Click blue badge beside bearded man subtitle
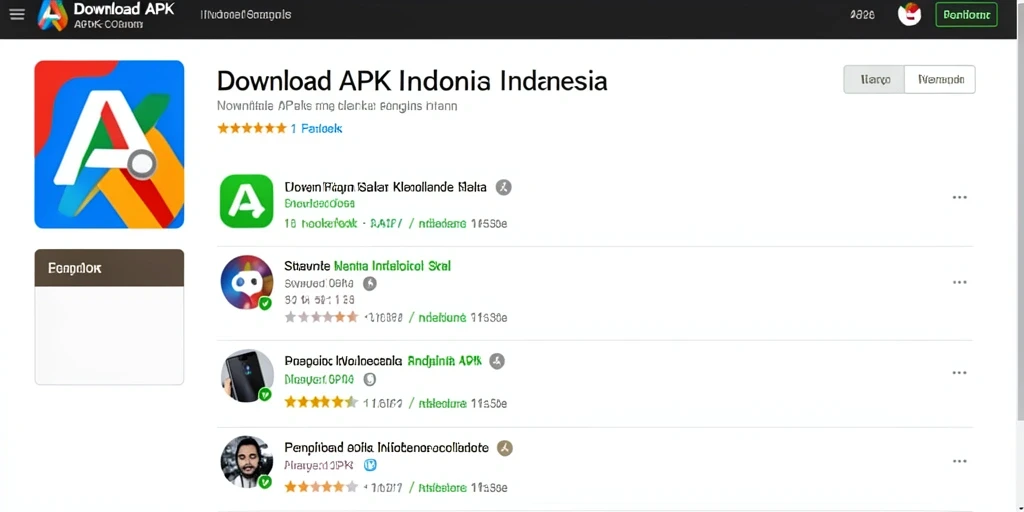Image resolution: width=1024 pixels, height=512 pixels. click(370, 465)
